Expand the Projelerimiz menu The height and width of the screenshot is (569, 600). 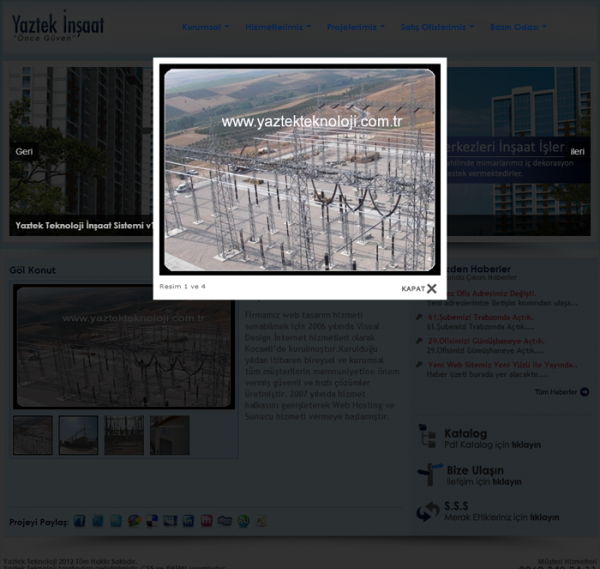tap(355, 27)
